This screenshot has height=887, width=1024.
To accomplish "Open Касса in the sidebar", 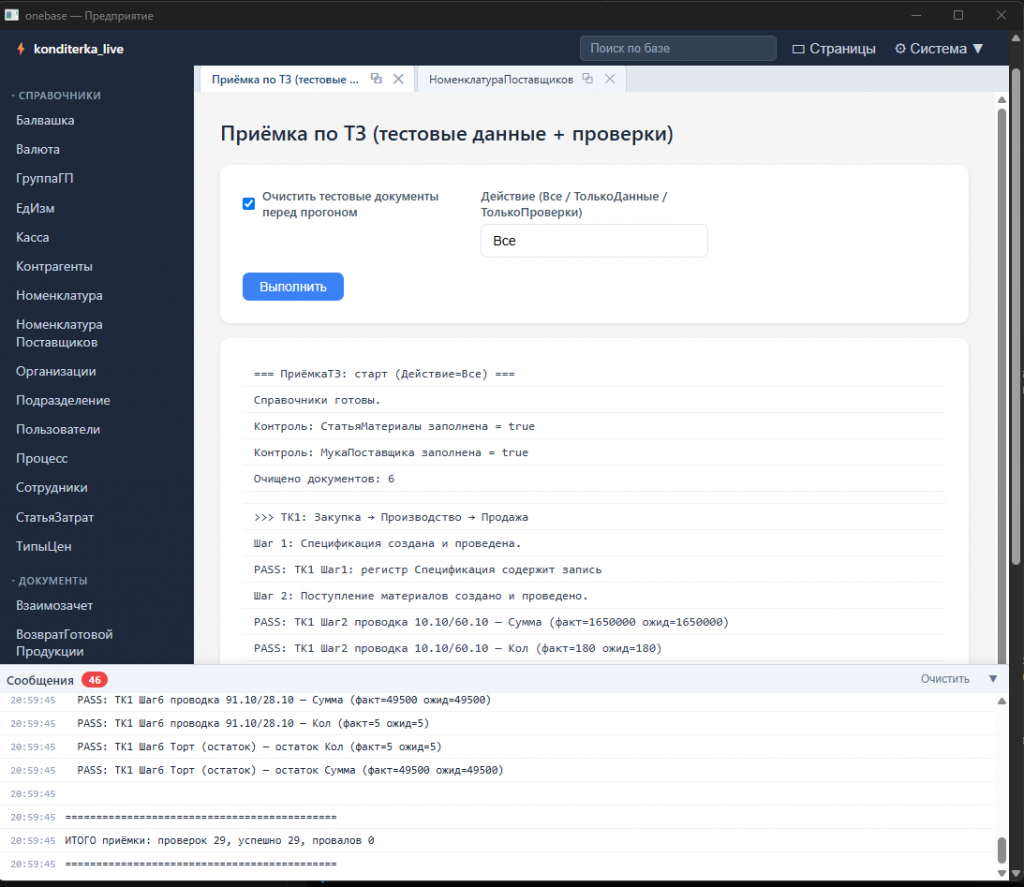I will [33, 237].
